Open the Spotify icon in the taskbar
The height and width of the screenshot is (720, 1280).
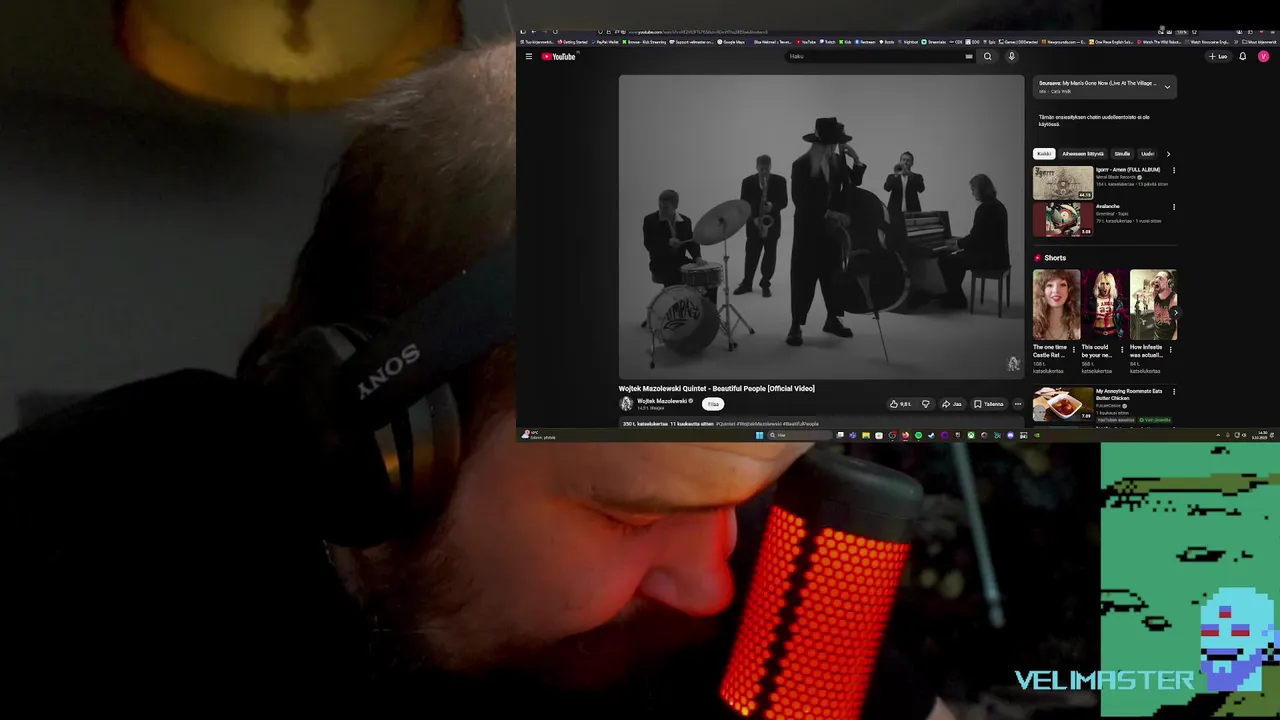918,435
